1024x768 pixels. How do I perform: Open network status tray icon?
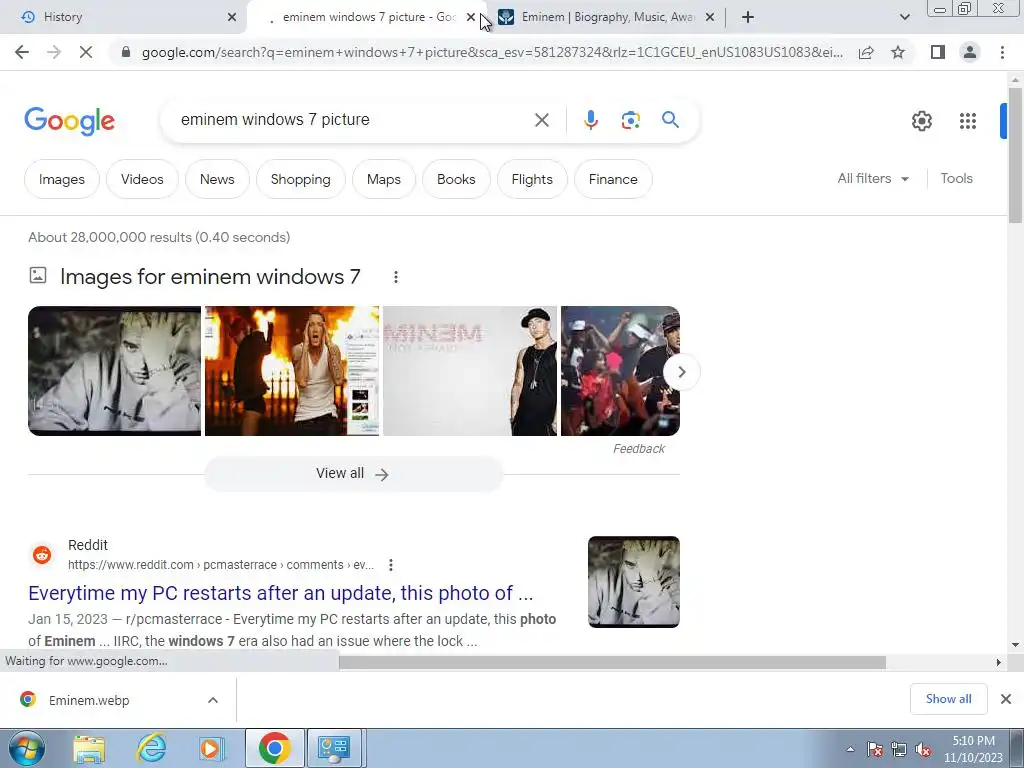click(899, 749)
